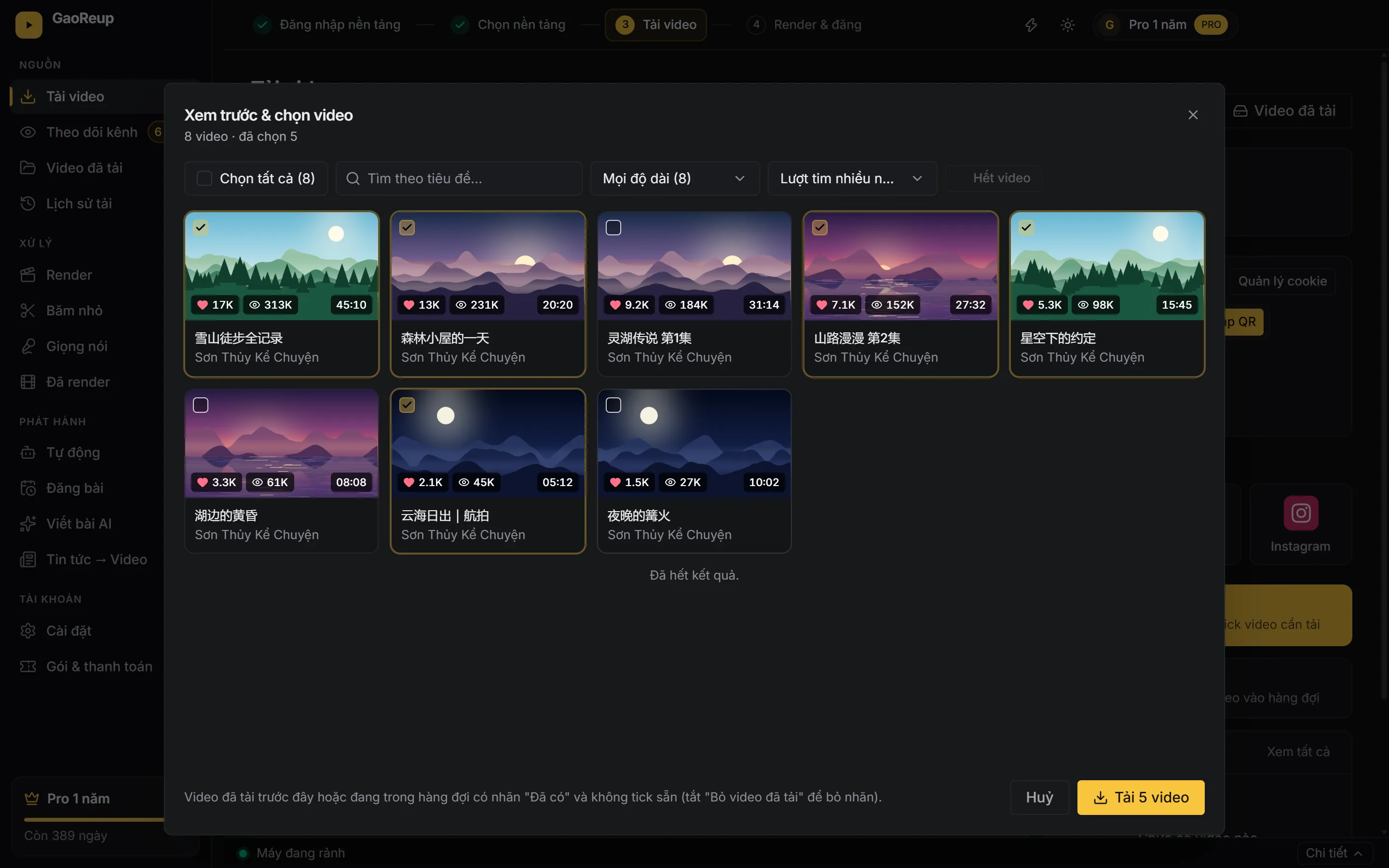This screenshot has width=1389, height=868.
Task: Go to the Đăng nhập nền tảng step
Action: pos(327,25)
